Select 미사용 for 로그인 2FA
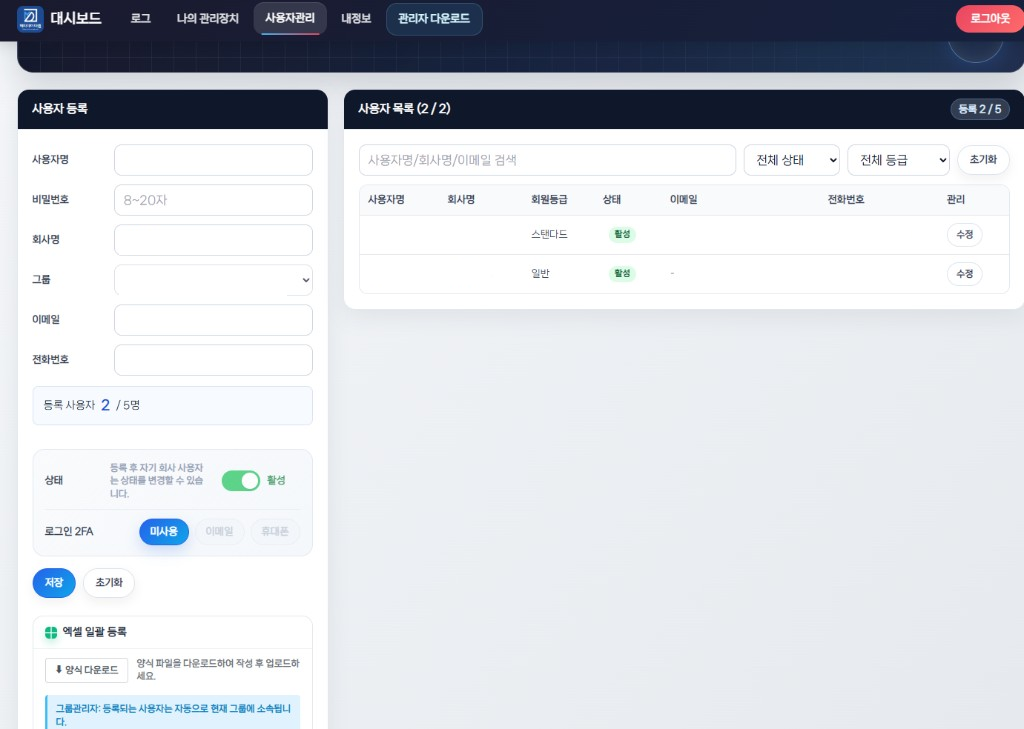 point(164,532)
